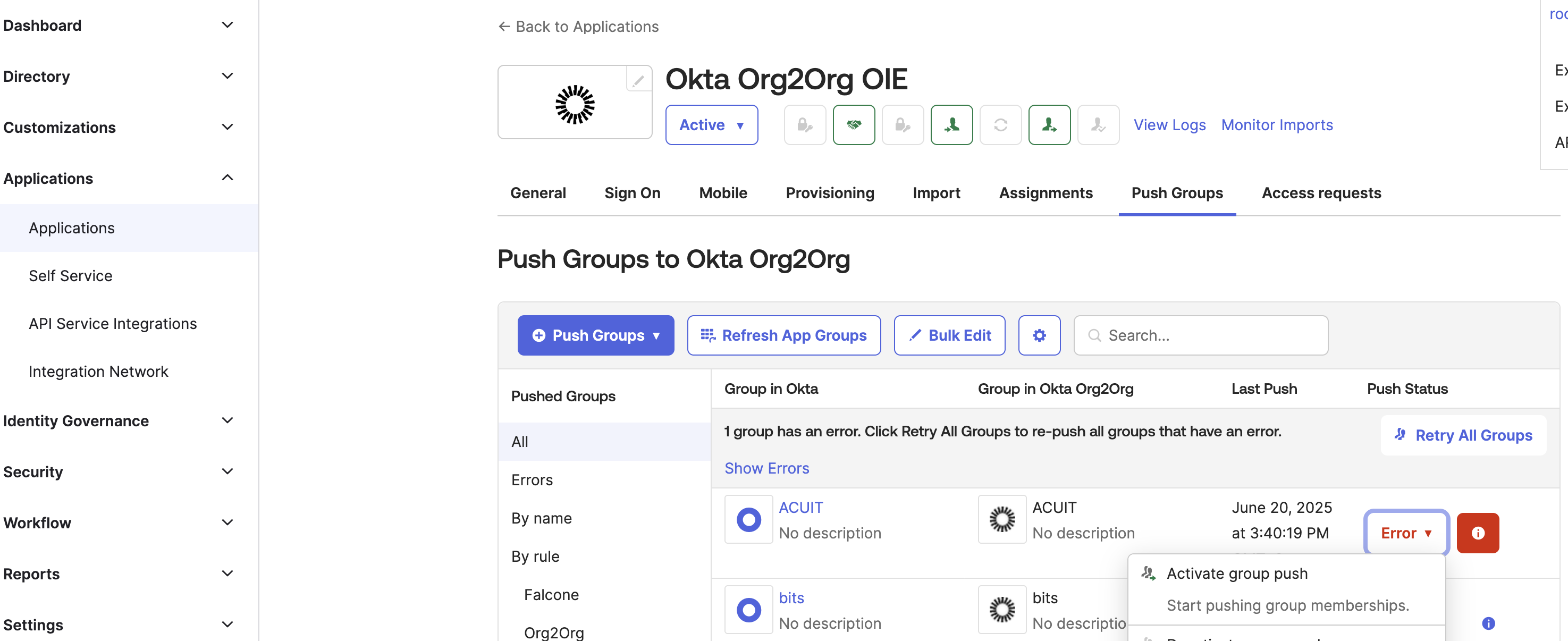Expand the Settings sidebar section
The image size is (1568, 641).
pos(227,625)
